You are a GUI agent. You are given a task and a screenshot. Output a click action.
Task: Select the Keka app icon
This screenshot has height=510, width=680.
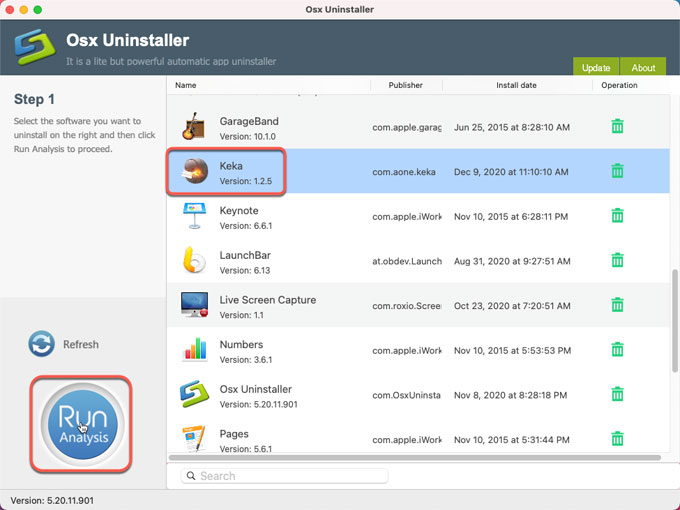pos(195,171)
